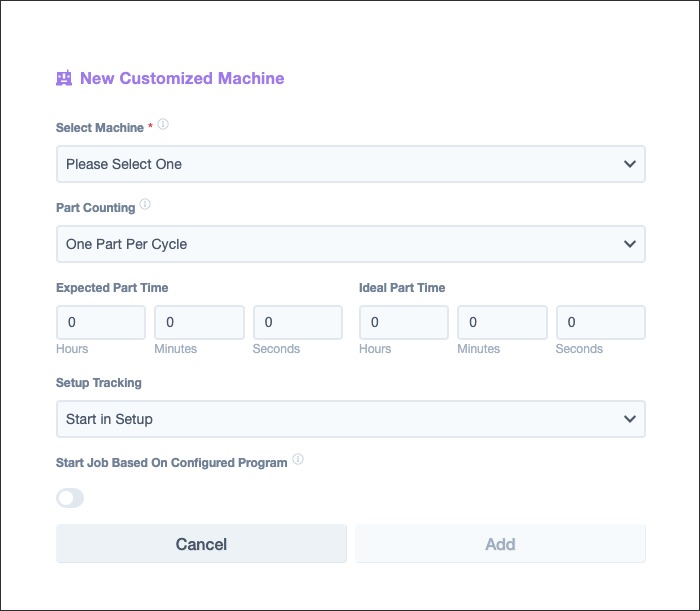The width and height of the screenshot is (700, 611).
Task: Click the Expected Part Time Seconds field
Action: tap(298, 322)
